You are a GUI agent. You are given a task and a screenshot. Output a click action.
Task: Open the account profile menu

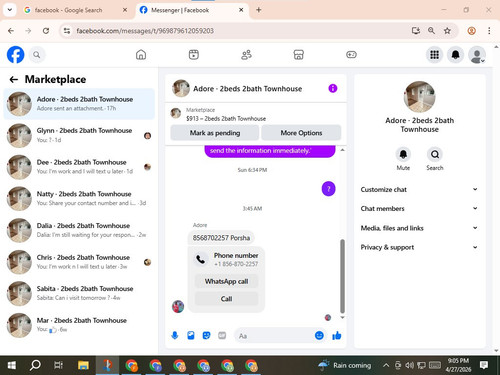pos(477,55)
